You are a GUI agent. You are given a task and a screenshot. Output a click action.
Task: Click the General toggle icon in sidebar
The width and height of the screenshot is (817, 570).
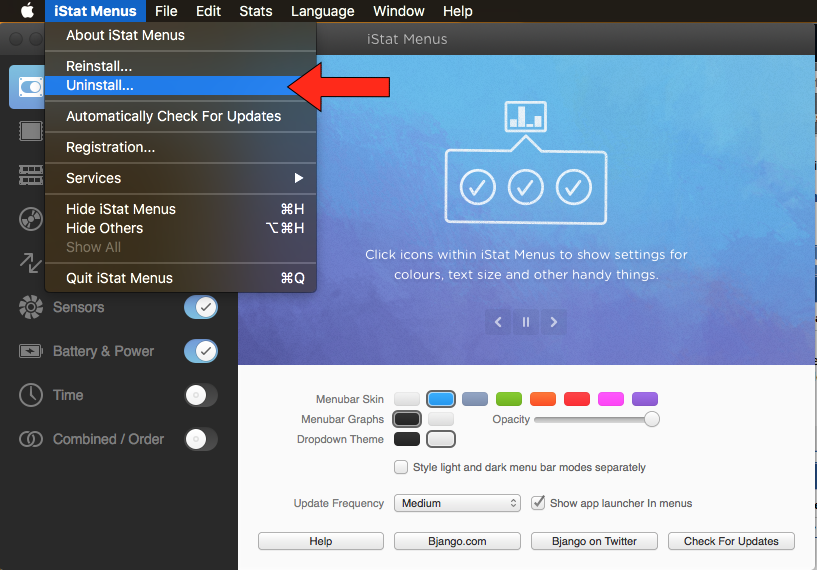(x=30, y=87)
